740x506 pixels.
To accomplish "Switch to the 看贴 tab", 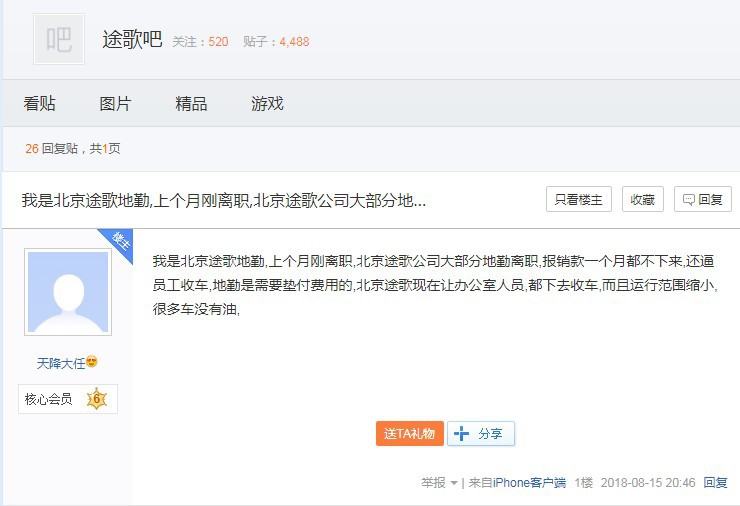I will (40, 104).
